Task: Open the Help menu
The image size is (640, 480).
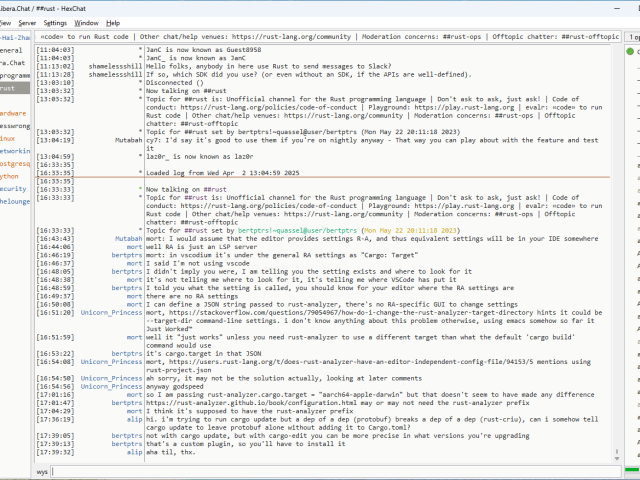Action: [113, 22]
